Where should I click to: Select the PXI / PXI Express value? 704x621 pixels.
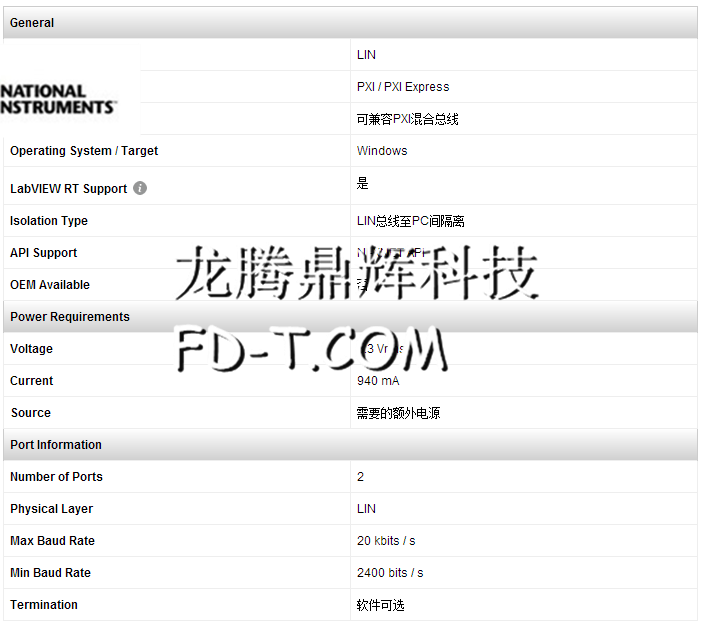403,87
